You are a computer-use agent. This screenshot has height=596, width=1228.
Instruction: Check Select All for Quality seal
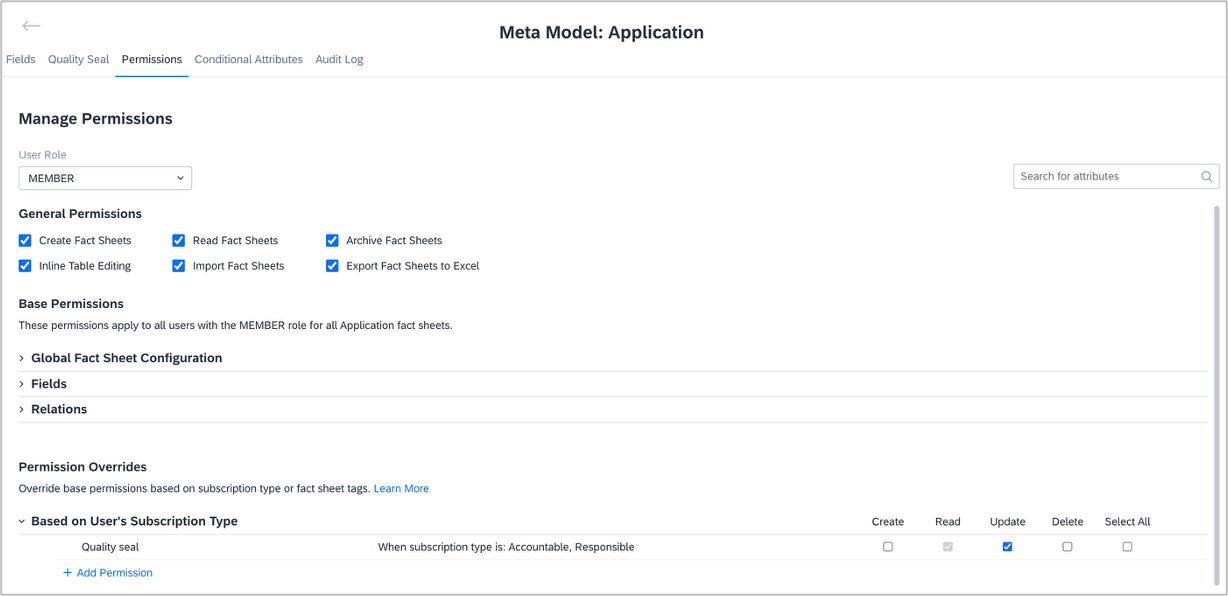click(x=1127, y=547)
